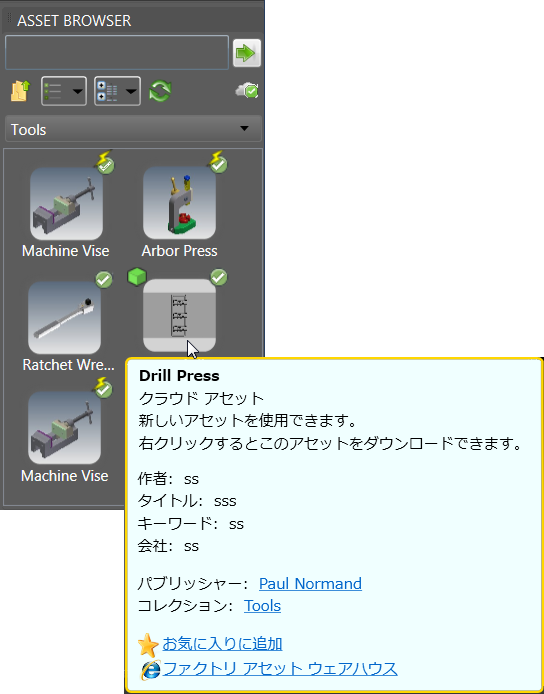Click the green cube badge on Drill Press
This screenshot has width=544, height=694.
(x=137, y=277)
